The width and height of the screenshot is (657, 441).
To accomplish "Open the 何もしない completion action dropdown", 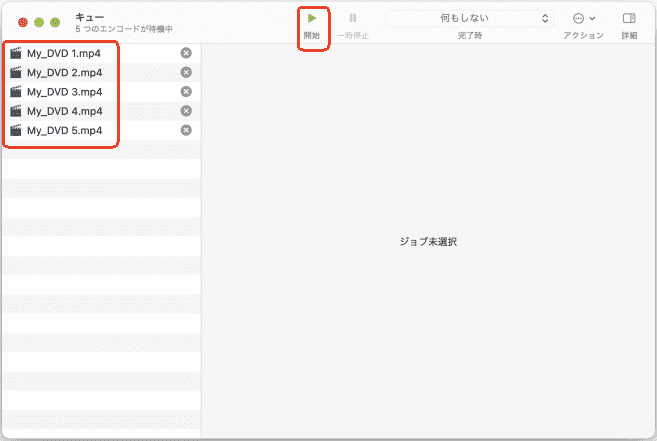I will pyautogui.click(x=469, y=18).
